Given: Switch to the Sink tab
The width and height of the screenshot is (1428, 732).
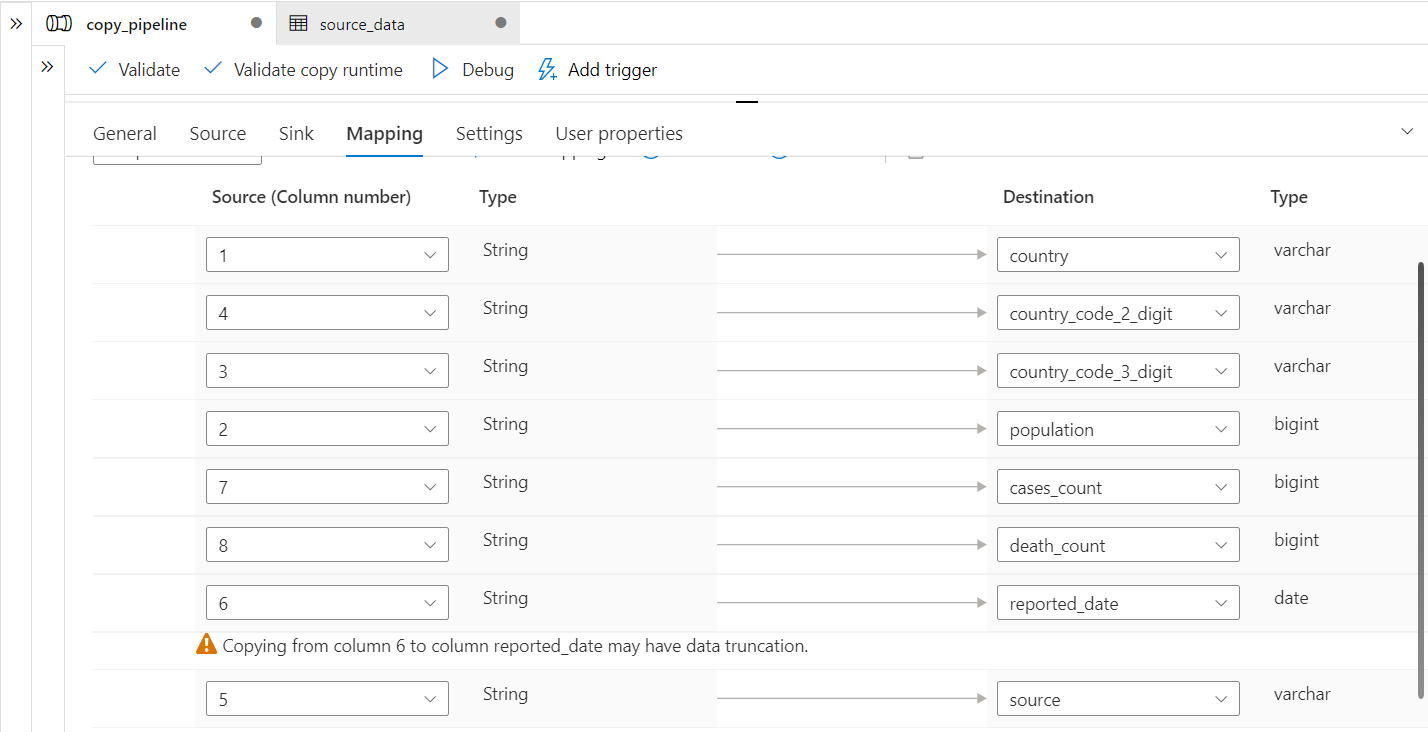Looking at the screenshot, I should pos(296,133).
